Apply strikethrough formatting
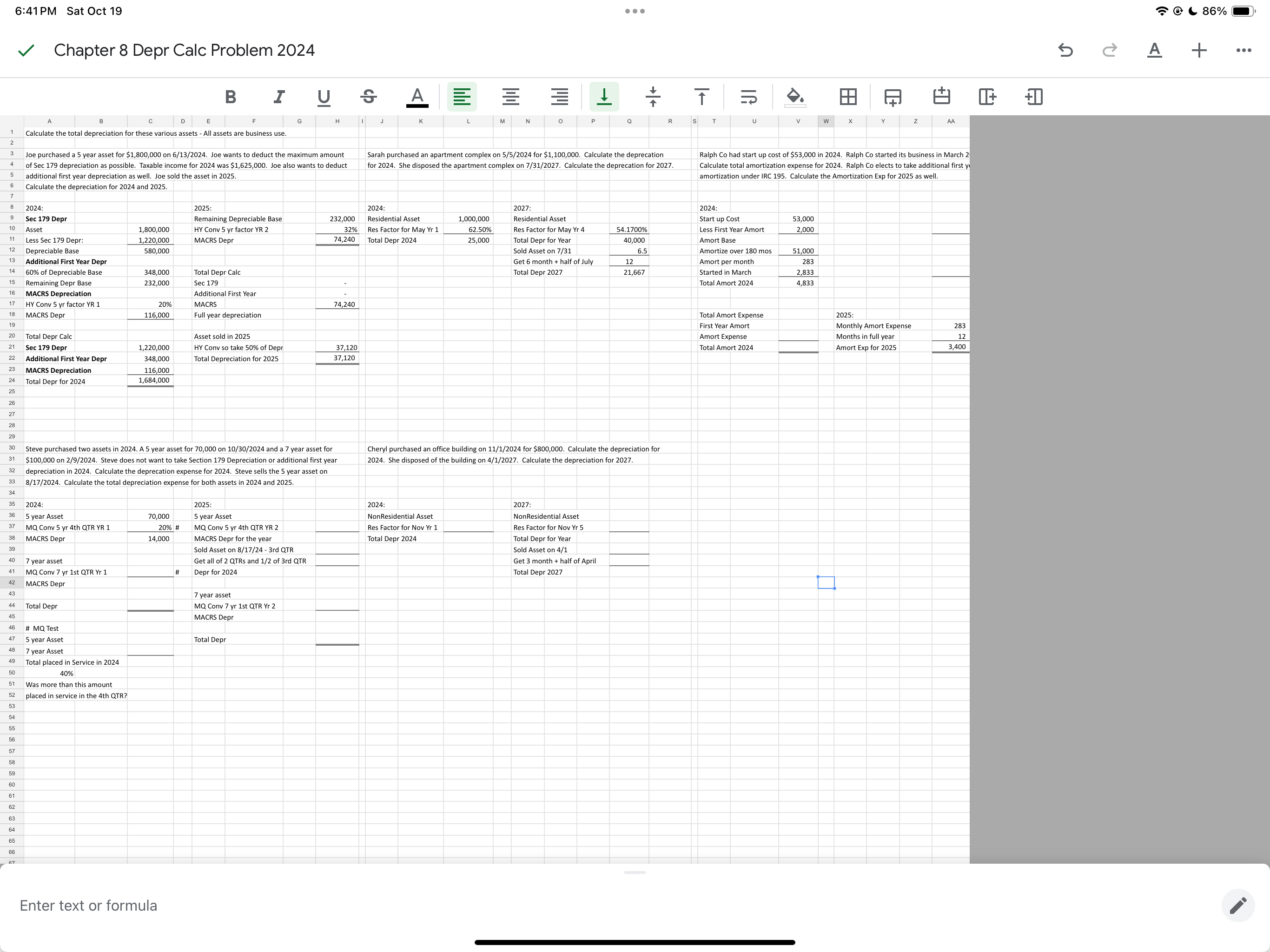 [369, 97]
